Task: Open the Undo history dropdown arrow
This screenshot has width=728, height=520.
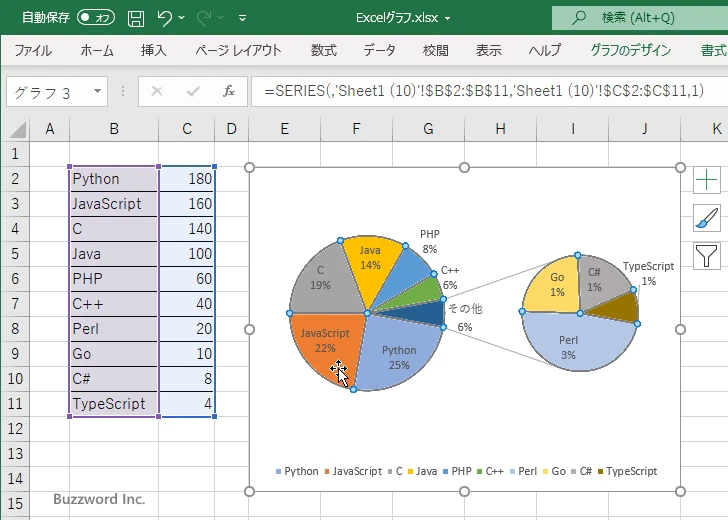Action: [x=182, y=18]
